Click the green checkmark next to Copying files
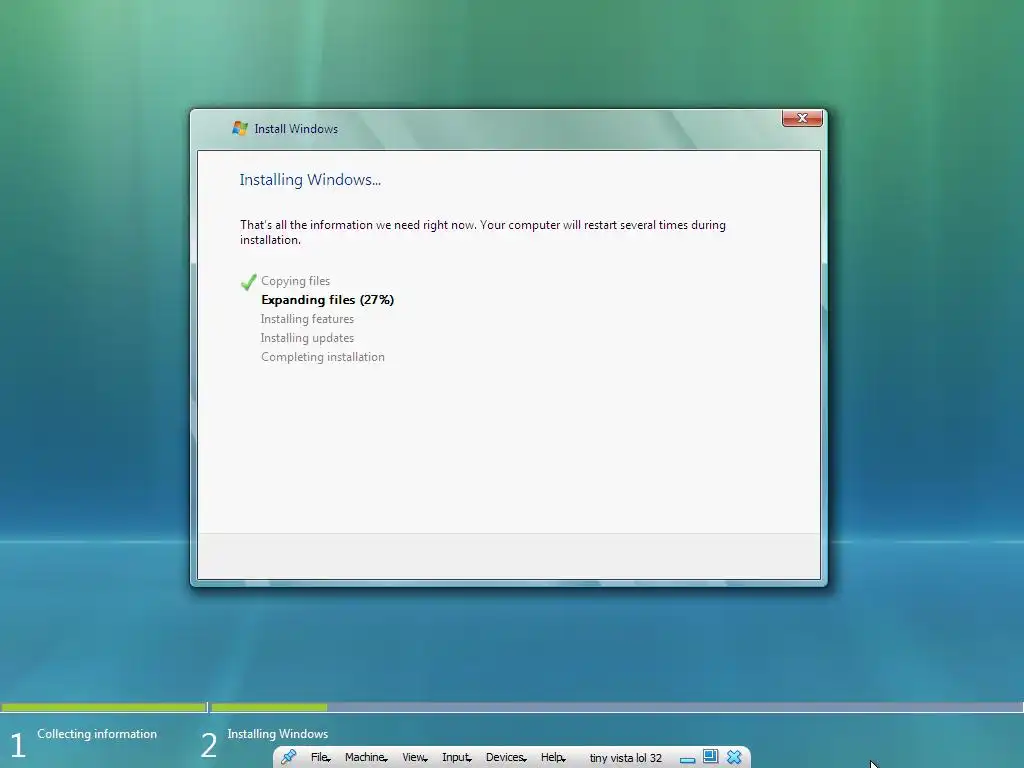This screenshot has width=1024, height=768. point(248,282)
